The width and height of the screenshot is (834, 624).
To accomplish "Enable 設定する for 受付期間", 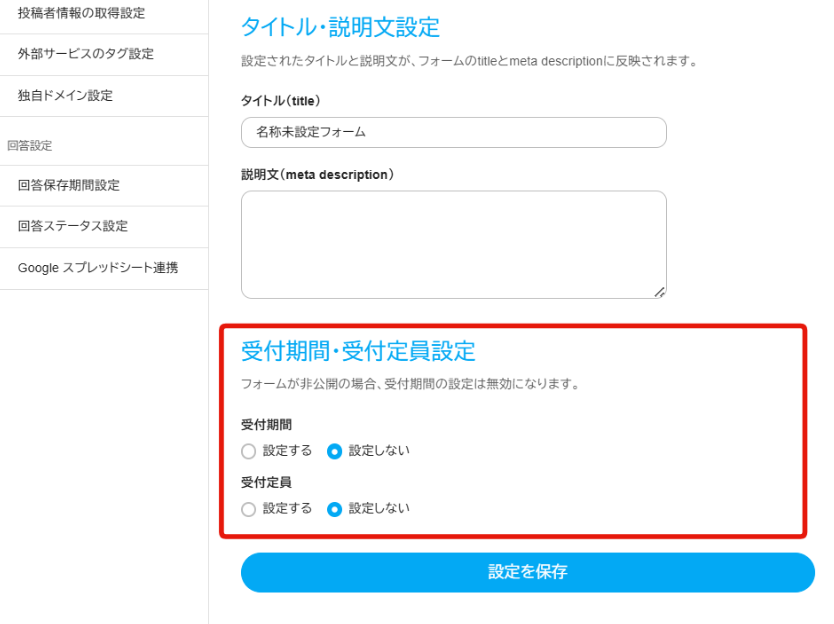I will point(249,451).
